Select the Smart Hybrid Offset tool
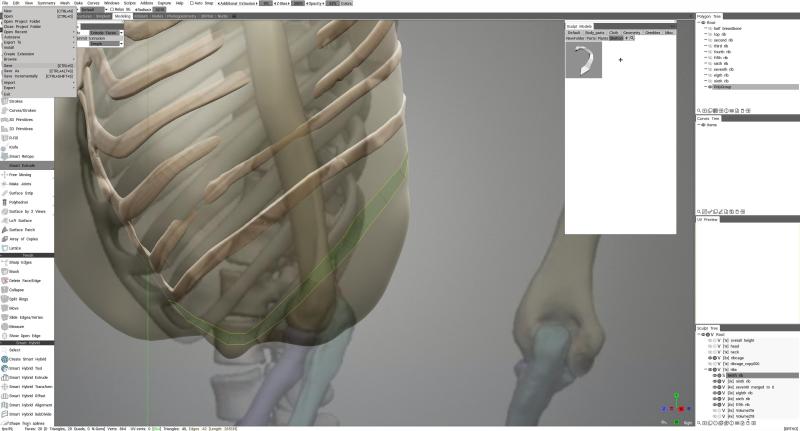The image size is (800, 431). point(27,396)
